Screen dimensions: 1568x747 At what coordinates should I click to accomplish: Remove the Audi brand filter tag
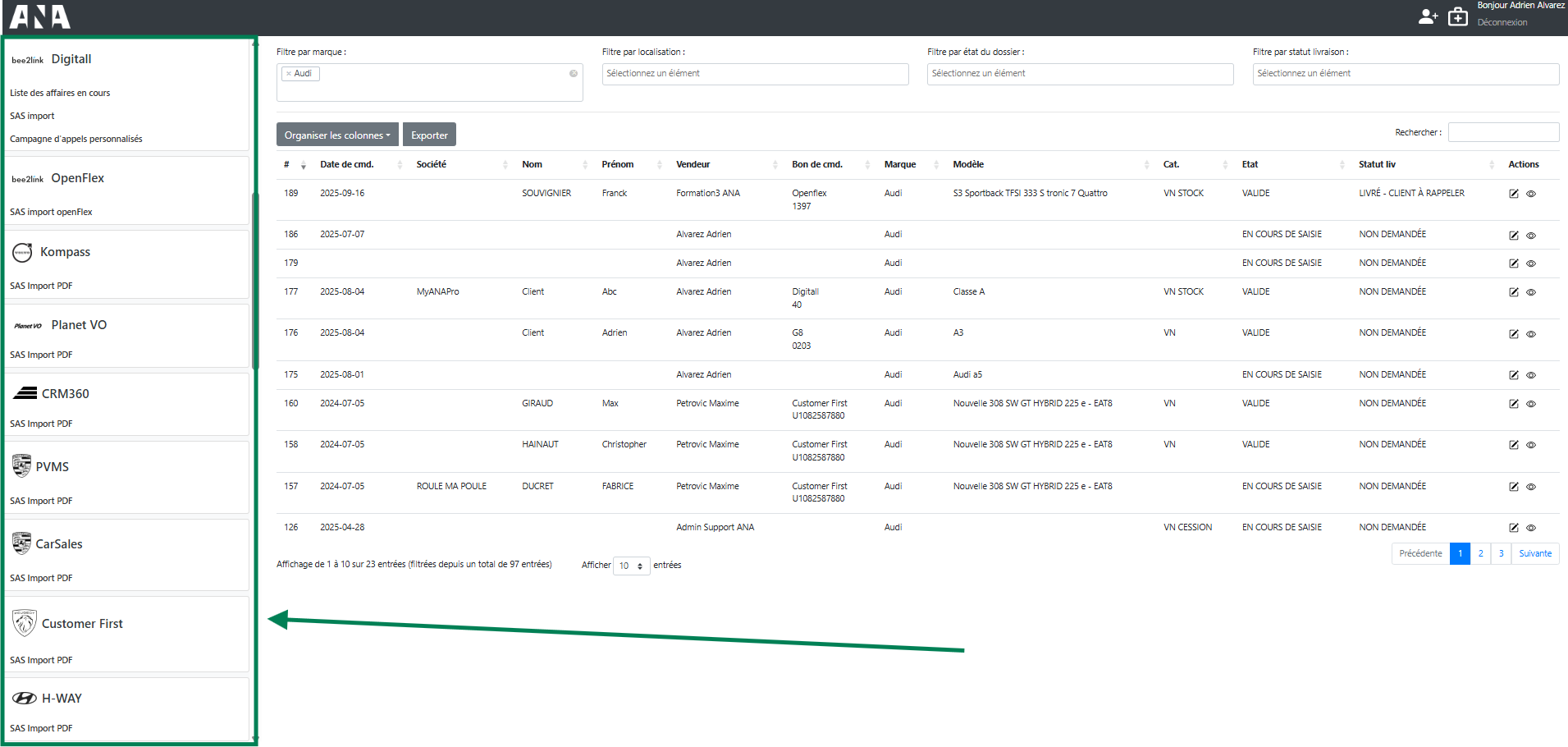(x=289, y=74)
